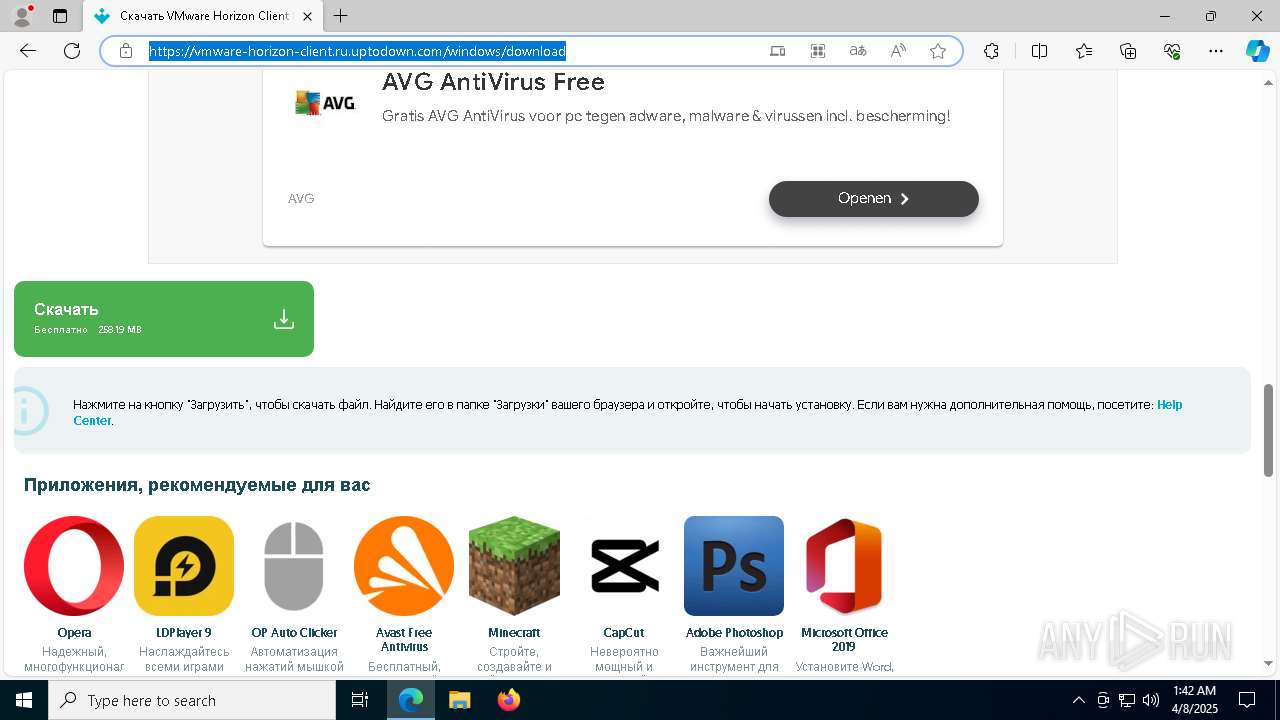
Task: Click the page vertical scrollbar thumb
Action: (x=1269, y=430)
